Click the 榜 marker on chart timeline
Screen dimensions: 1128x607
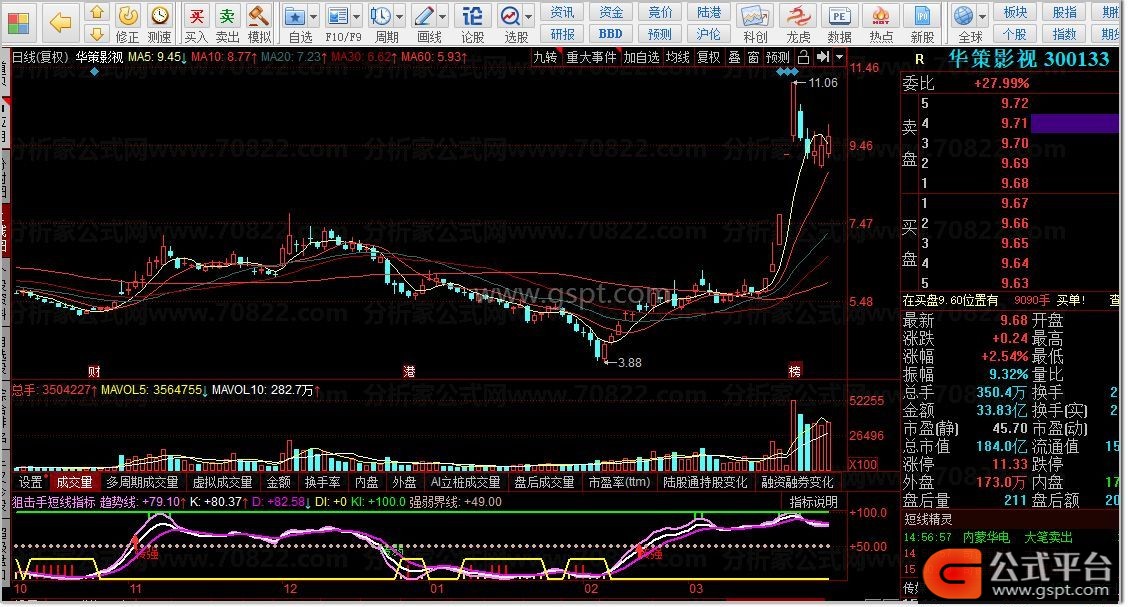pyautogui.click(x=795, y=371)
